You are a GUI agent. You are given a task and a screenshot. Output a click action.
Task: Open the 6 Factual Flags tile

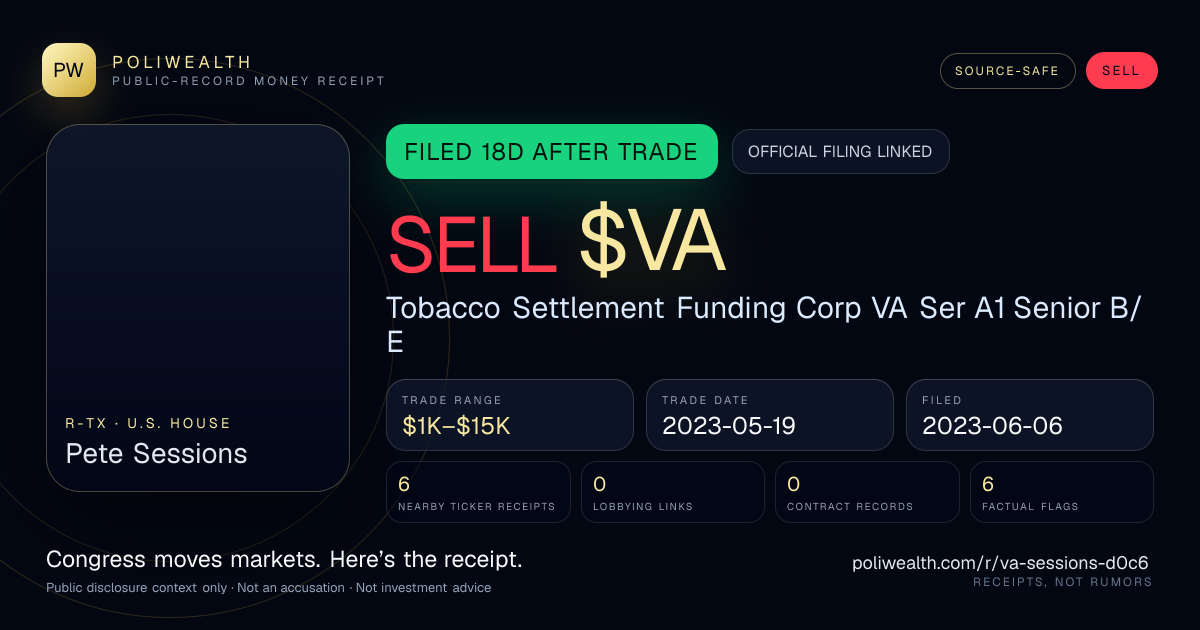1062,492
